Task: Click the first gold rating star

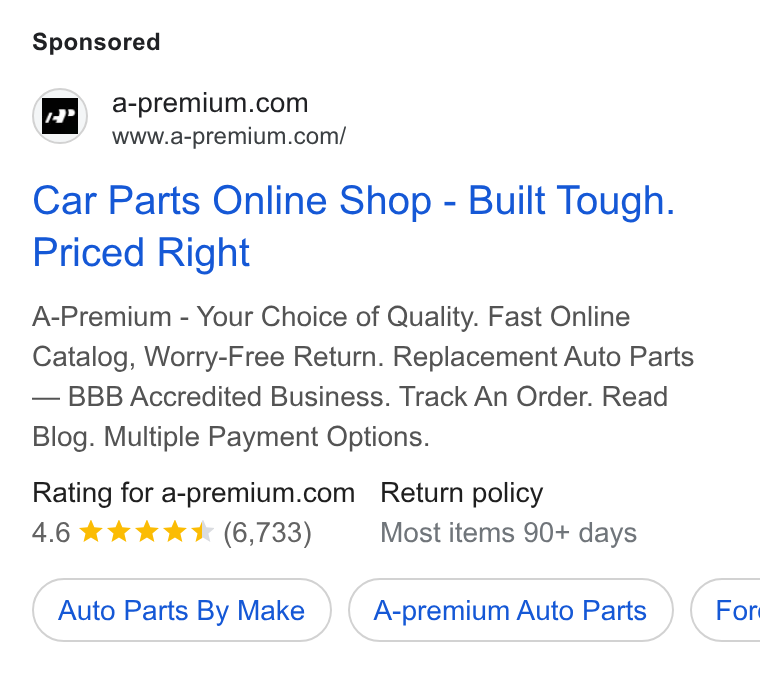Action: (x=91, y=532)
